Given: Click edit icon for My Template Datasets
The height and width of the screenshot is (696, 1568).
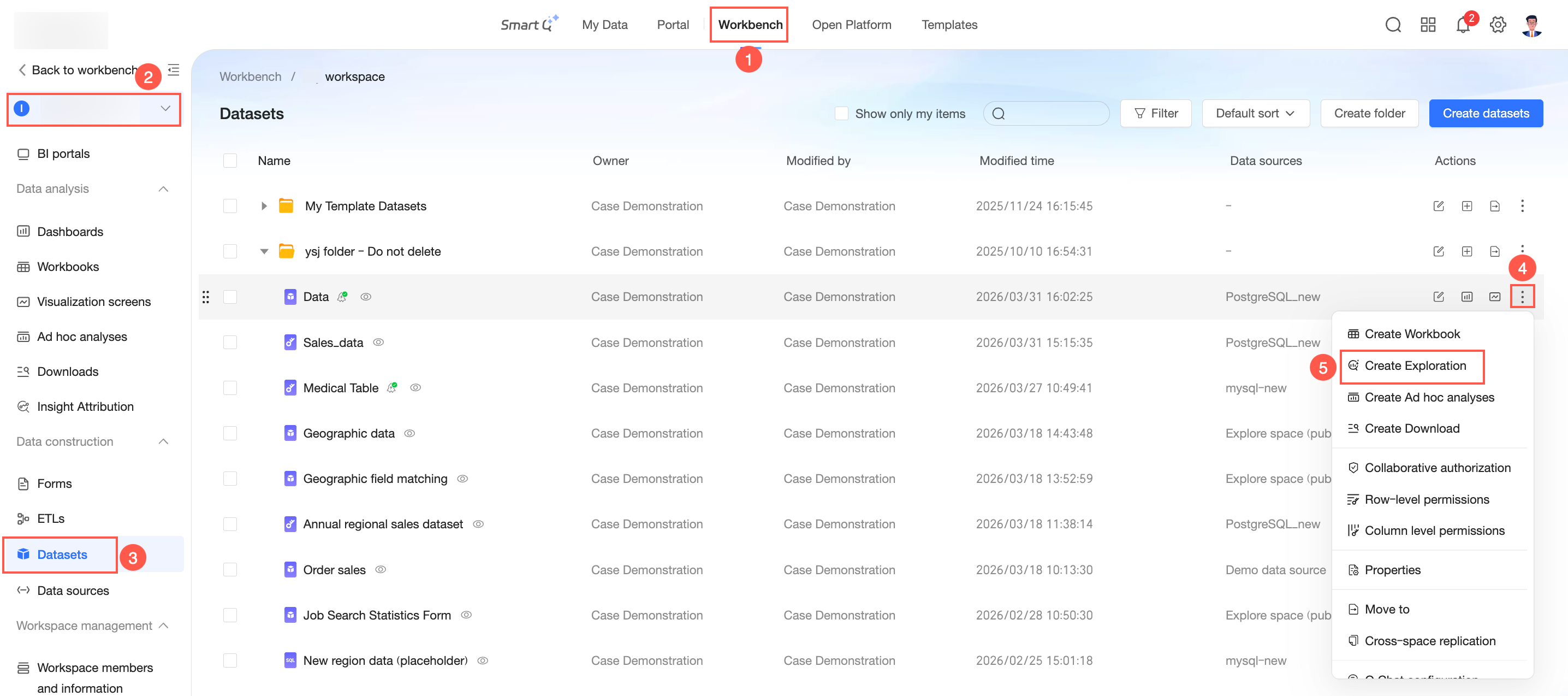Looking at the screenshot, I should coord(1439,206).
